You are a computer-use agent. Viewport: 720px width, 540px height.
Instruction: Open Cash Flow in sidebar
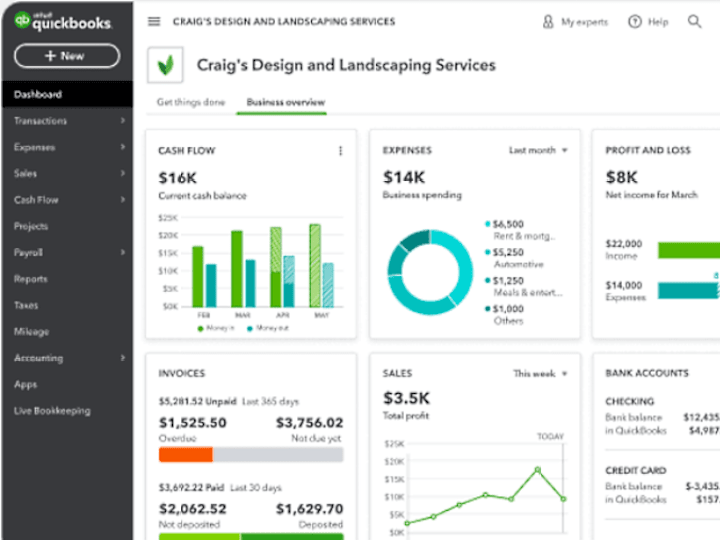pos(36,200)
